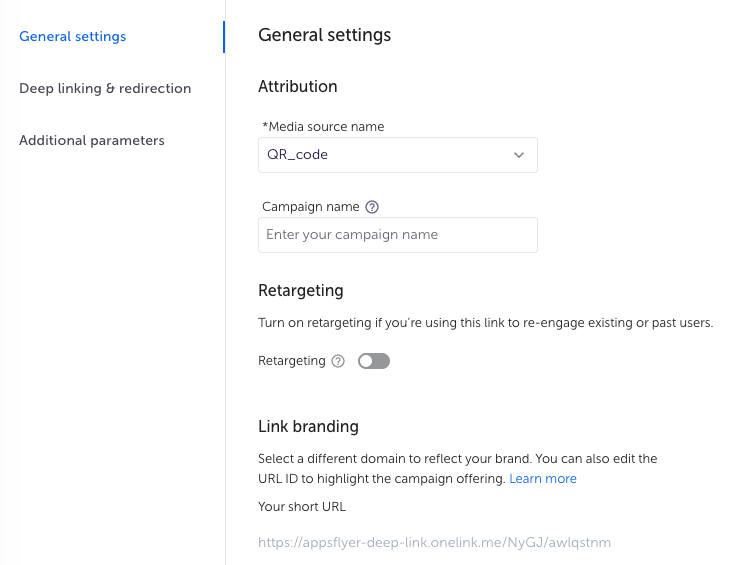Click the Retargeting label beside the switch
740x565 pixels.
coord(292,361)
